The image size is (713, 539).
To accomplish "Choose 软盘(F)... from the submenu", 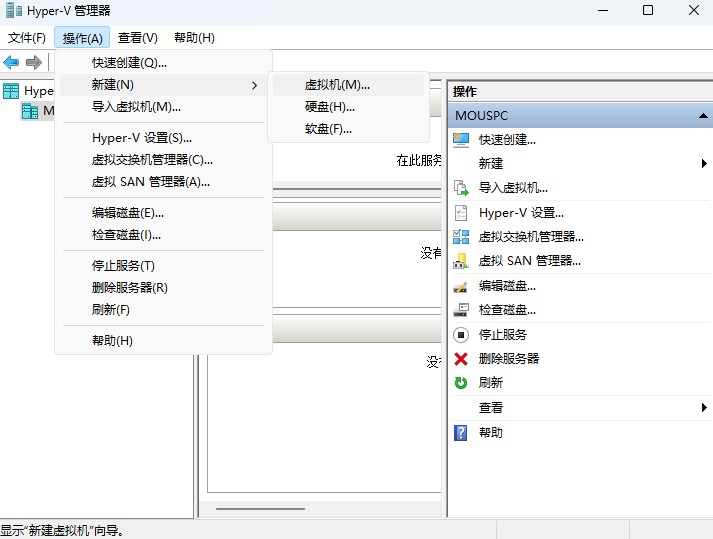I will (x=348, y=129).
